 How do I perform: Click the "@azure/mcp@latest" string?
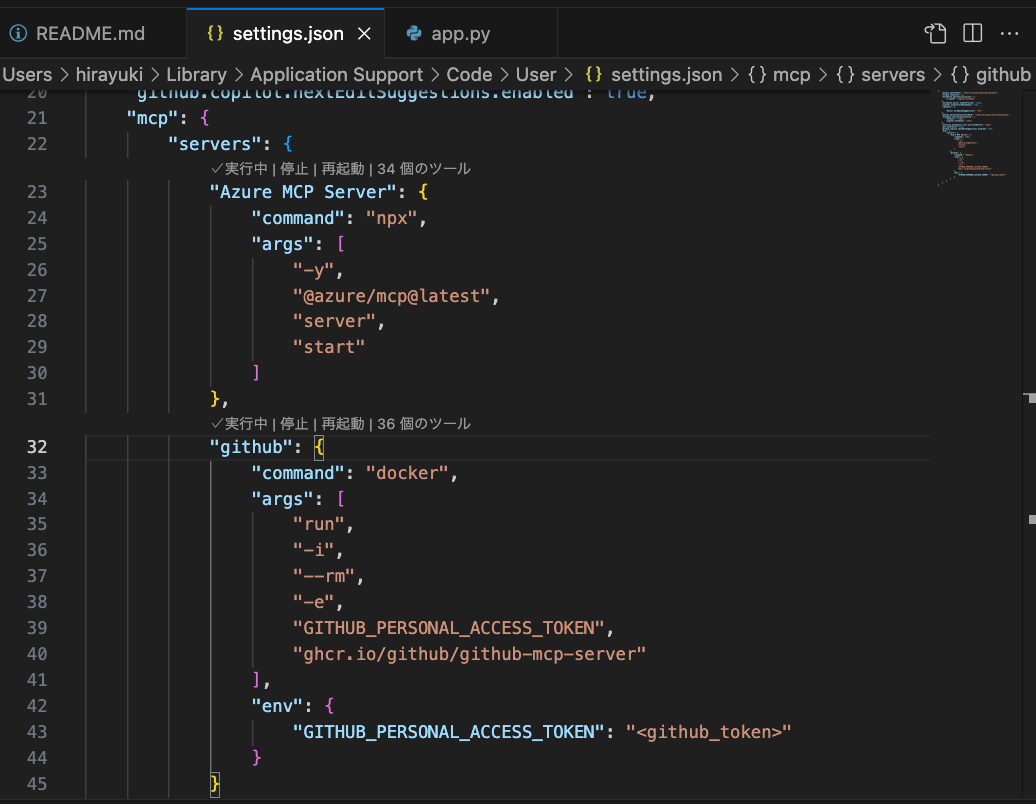click(391, 296)
